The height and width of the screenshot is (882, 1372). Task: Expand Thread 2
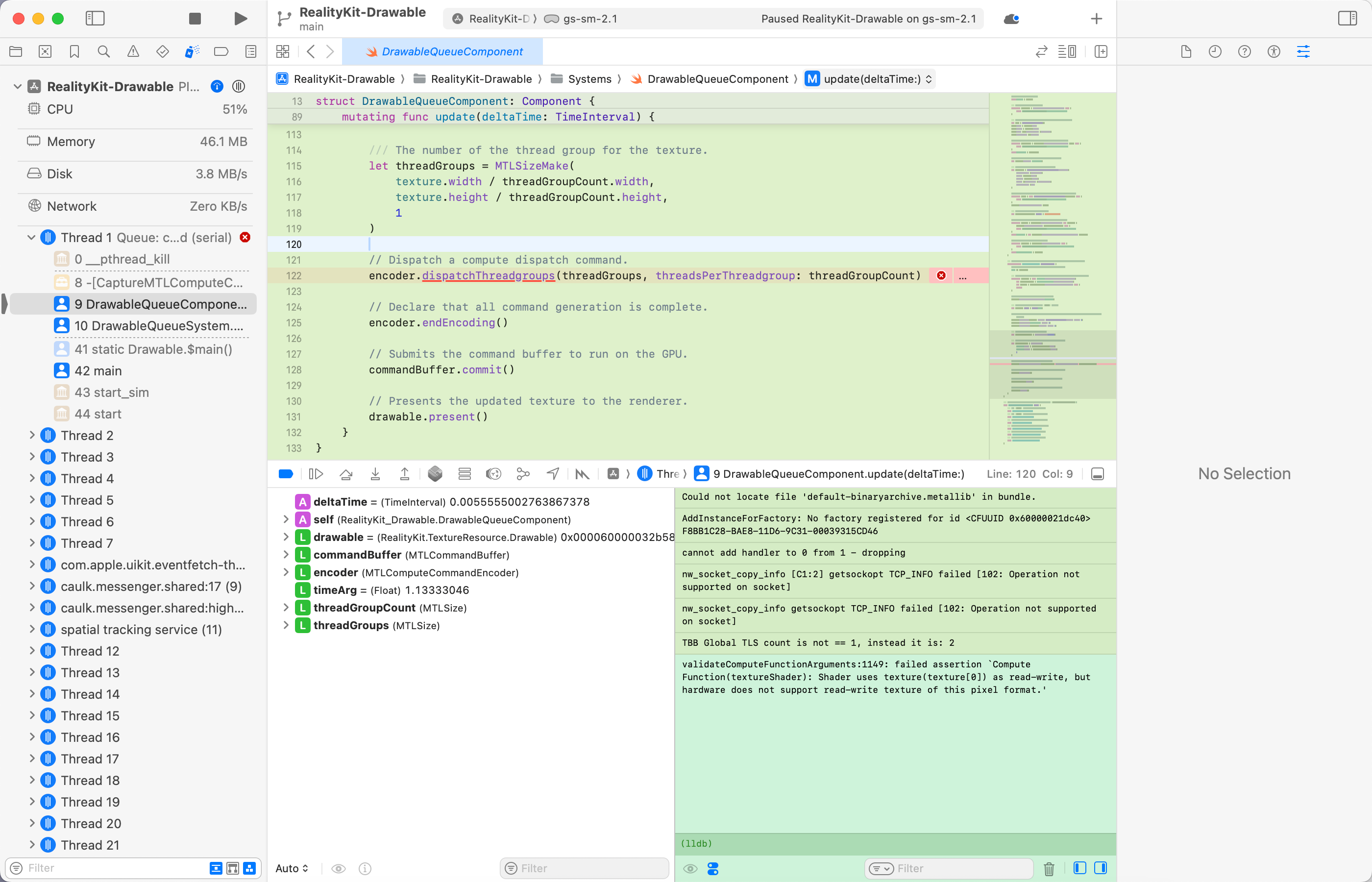coord(32,435)
